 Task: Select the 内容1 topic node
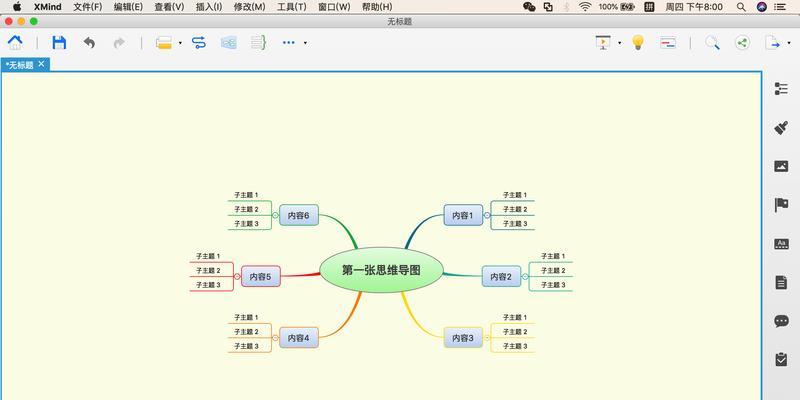[463, 215]
